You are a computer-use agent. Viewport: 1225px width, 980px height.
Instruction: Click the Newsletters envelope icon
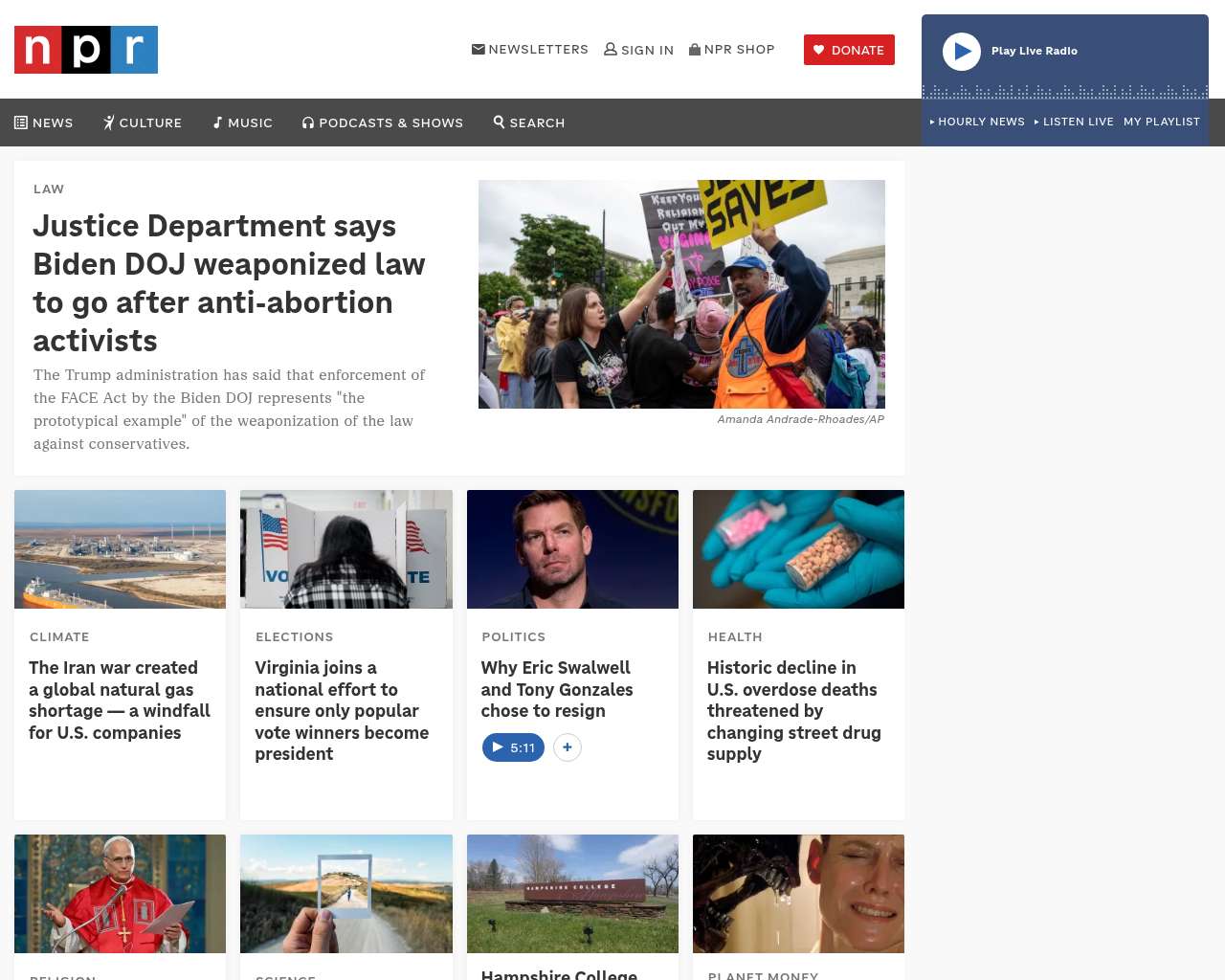tap(479, 49)
